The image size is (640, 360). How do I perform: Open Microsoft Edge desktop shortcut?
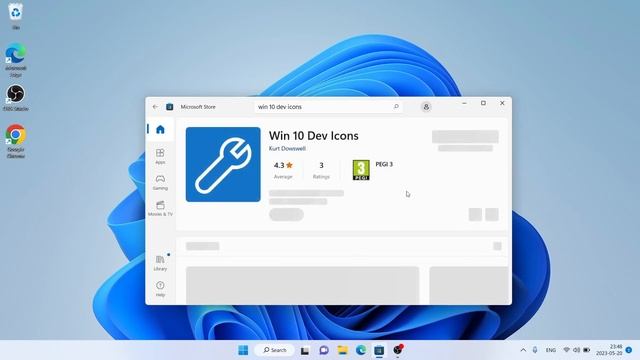click(x=16, y=60)
